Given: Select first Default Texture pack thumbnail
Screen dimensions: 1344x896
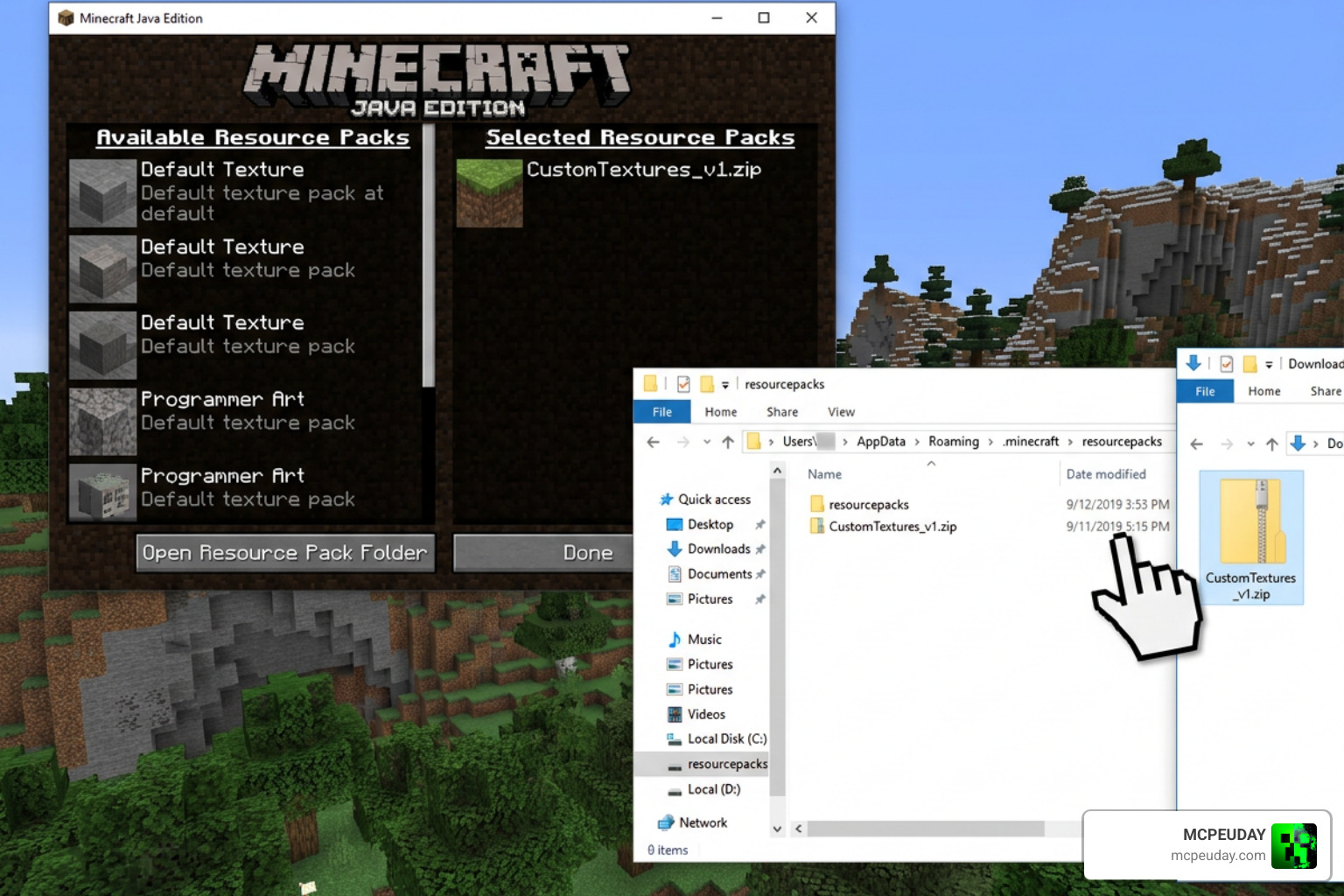Looking at the screenshot, I should click(103, 193).
